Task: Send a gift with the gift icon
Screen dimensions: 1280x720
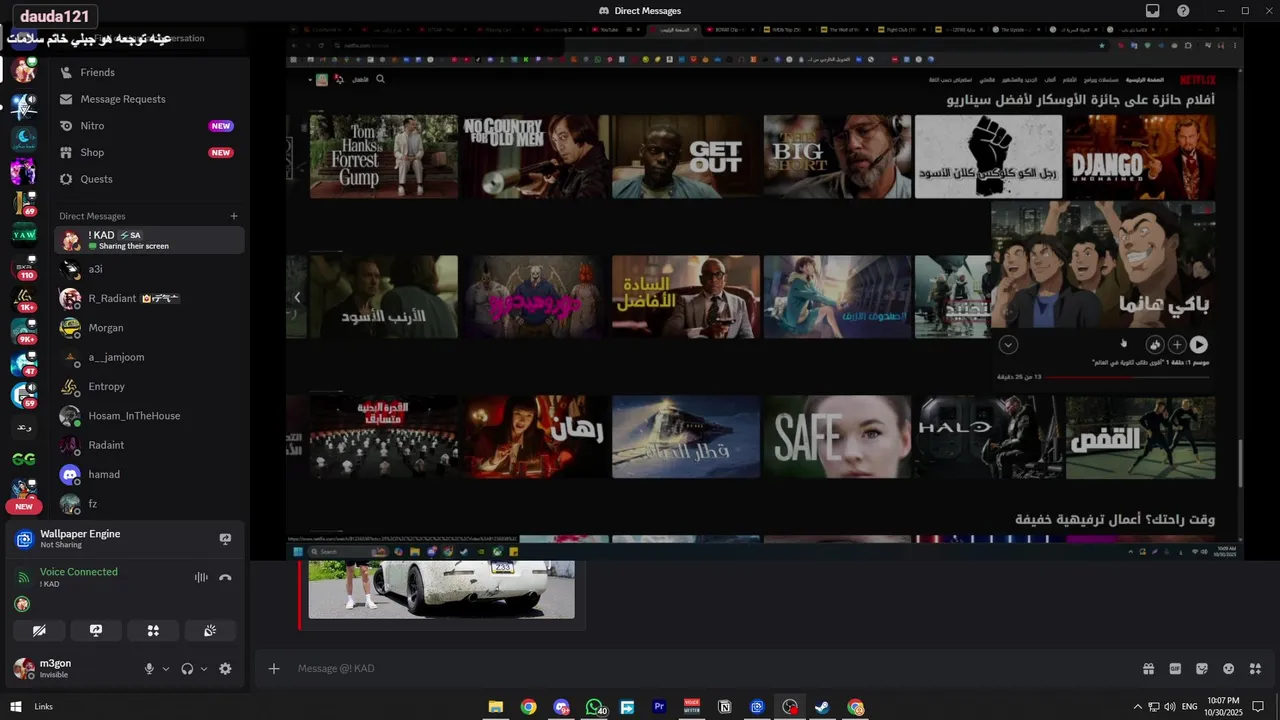Action: pyautogui.click(x=1148, y=668)
